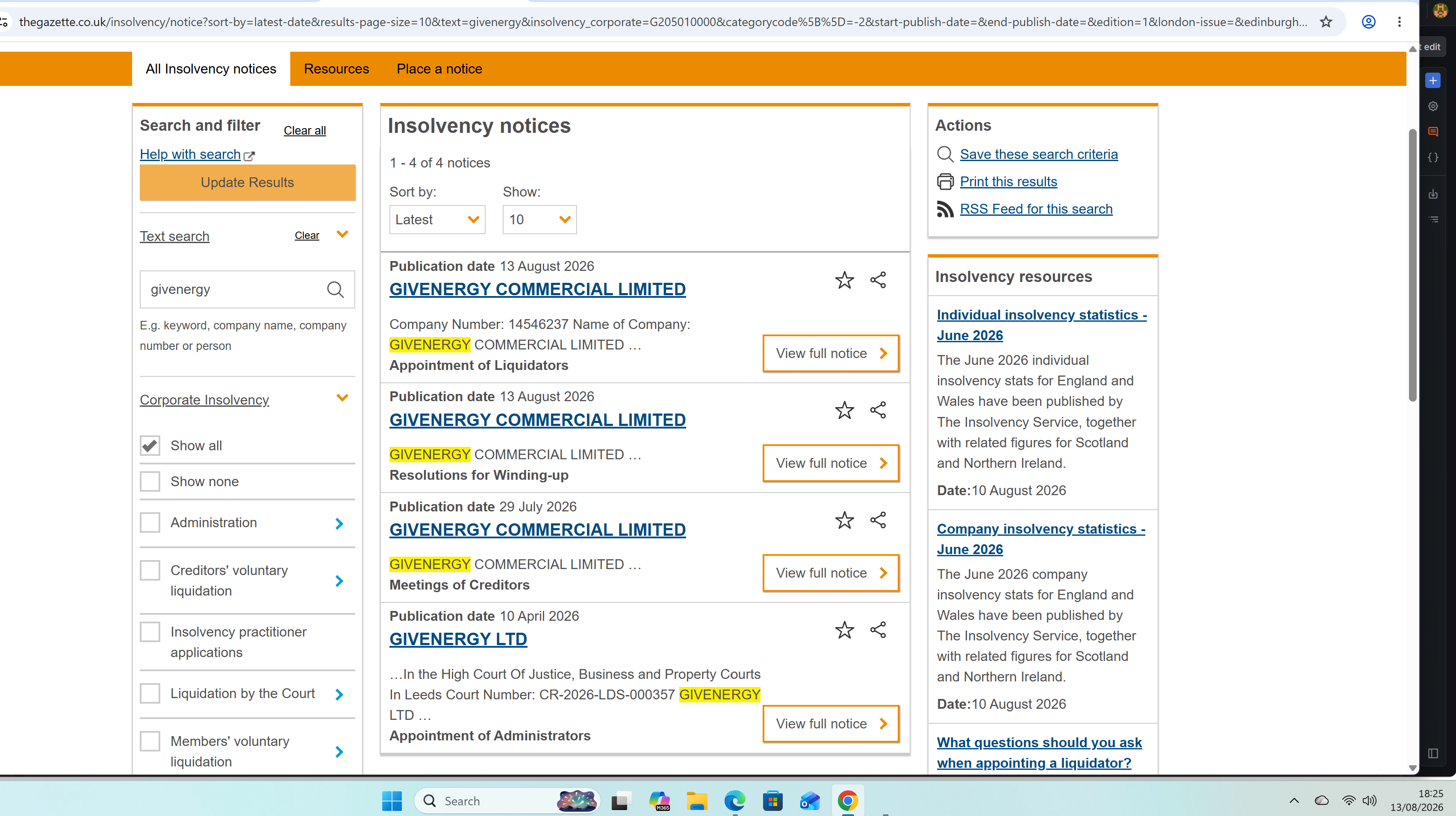Open RSS Feed for this search link
1456x816 pixels.
tap(1036, 209)
